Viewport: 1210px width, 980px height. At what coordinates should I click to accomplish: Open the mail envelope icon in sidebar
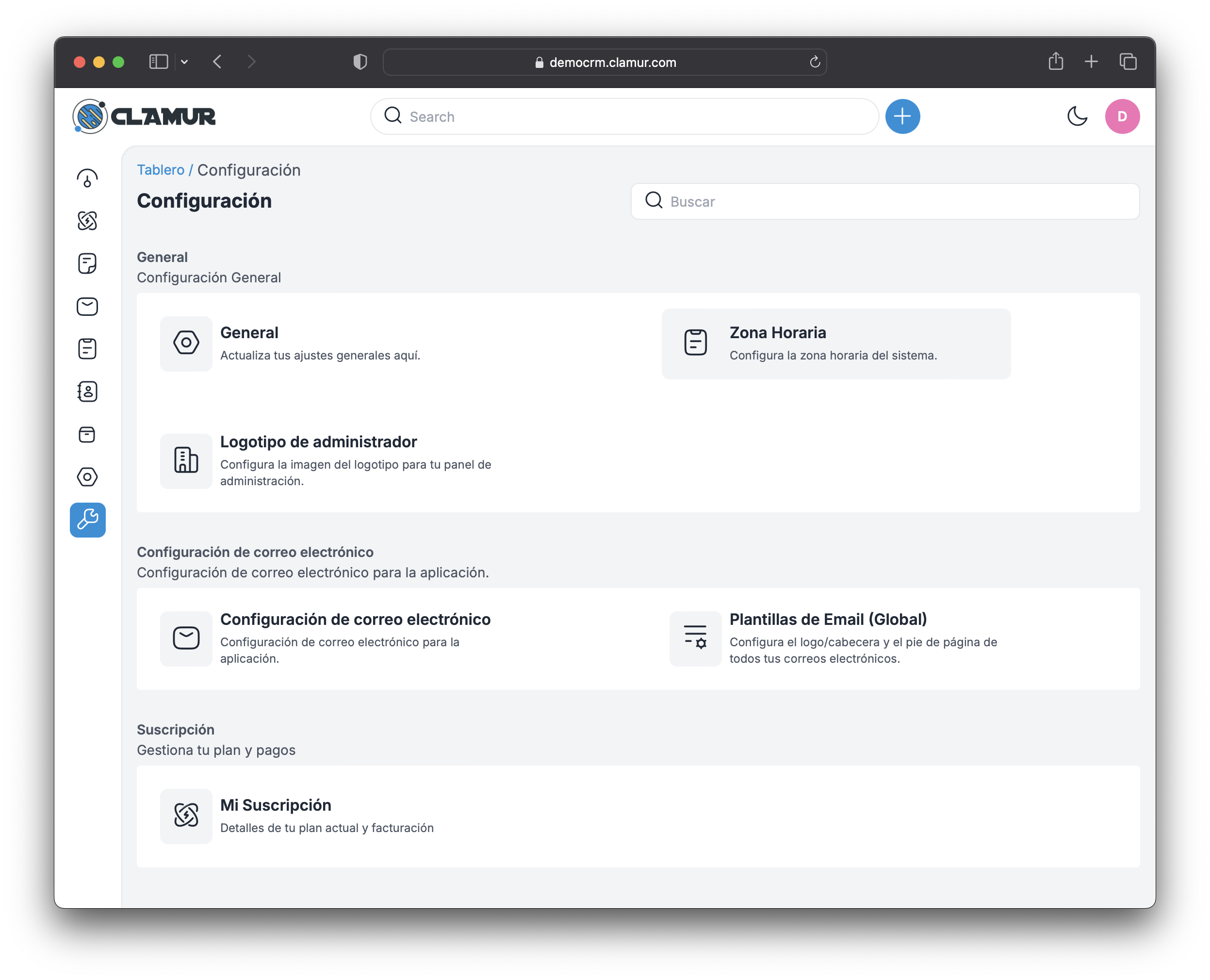[87, 307]
